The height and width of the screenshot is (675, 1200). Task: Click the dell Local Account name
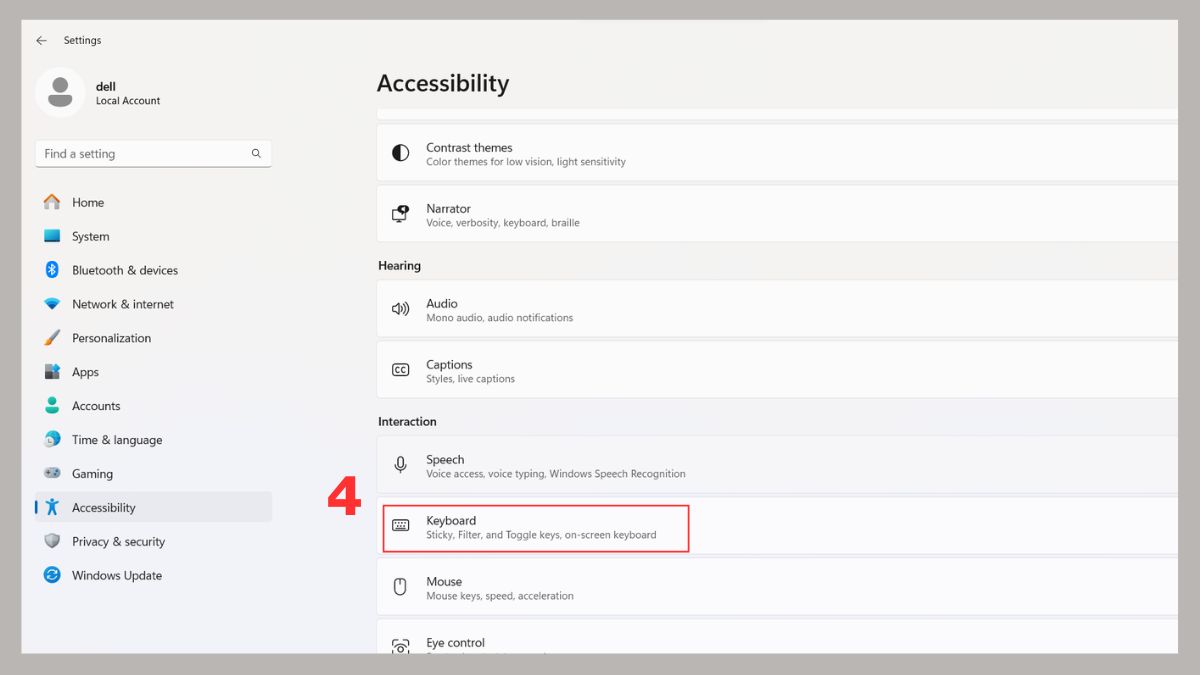tap(128, 93)
